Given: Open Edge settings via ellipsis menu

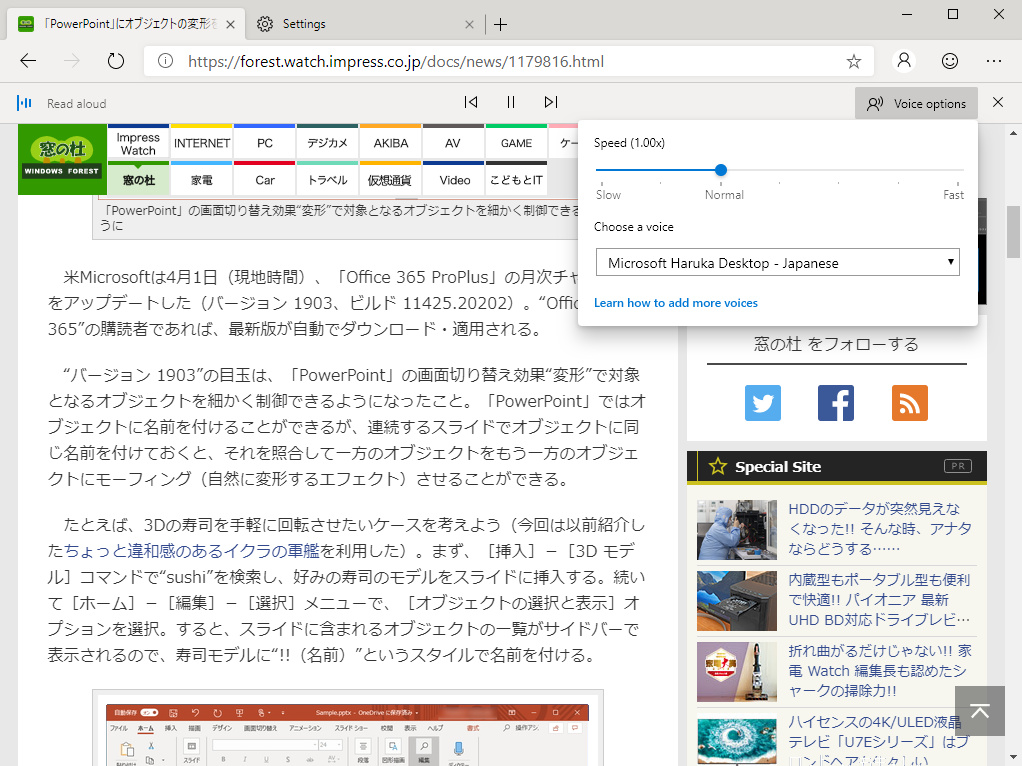Looking at the screenshot, I should [x=994, y=61].
